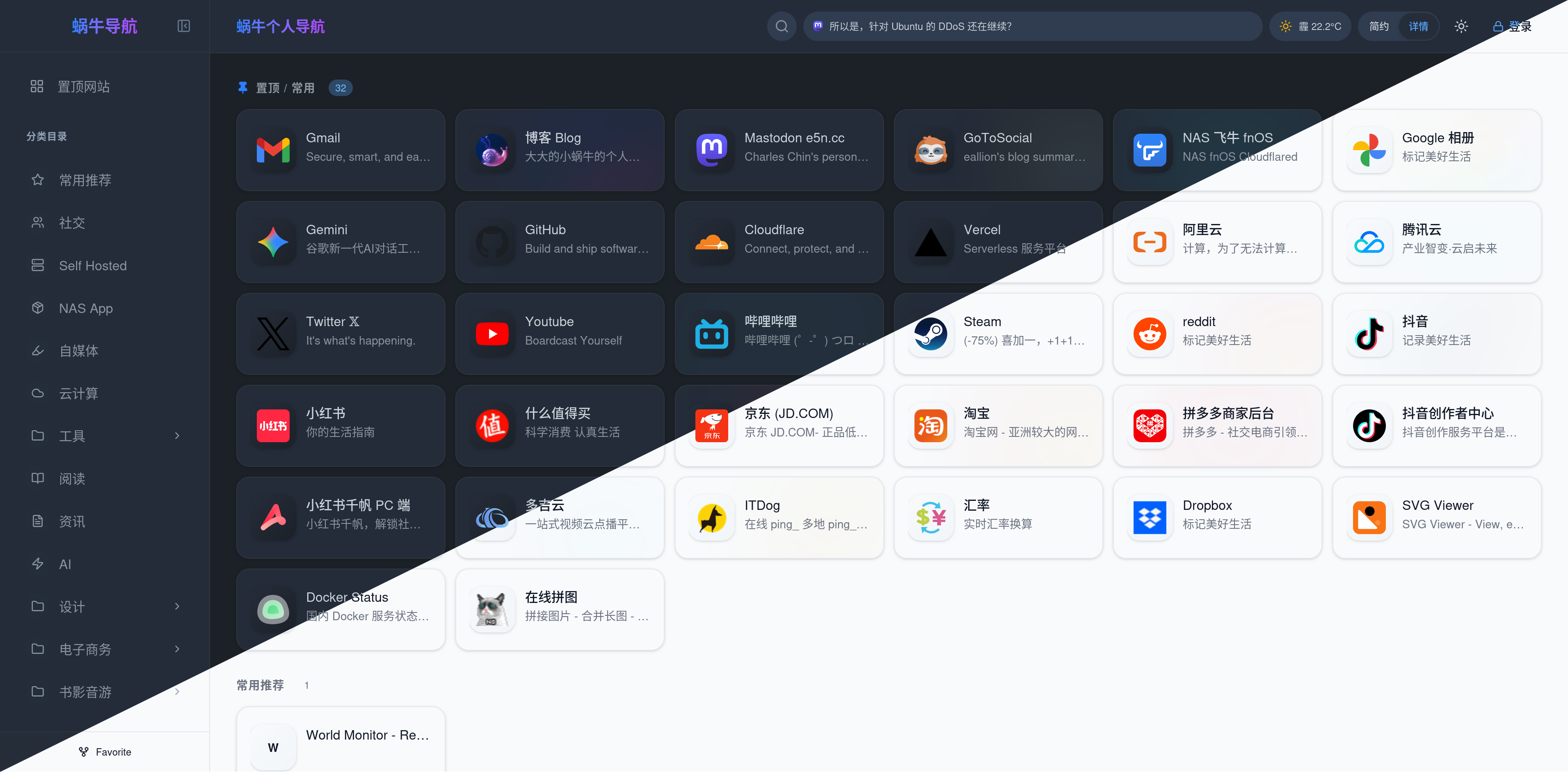Click the 32 count badge
The height and width of the screenshot is (772, 1568).
coord(340,88)
